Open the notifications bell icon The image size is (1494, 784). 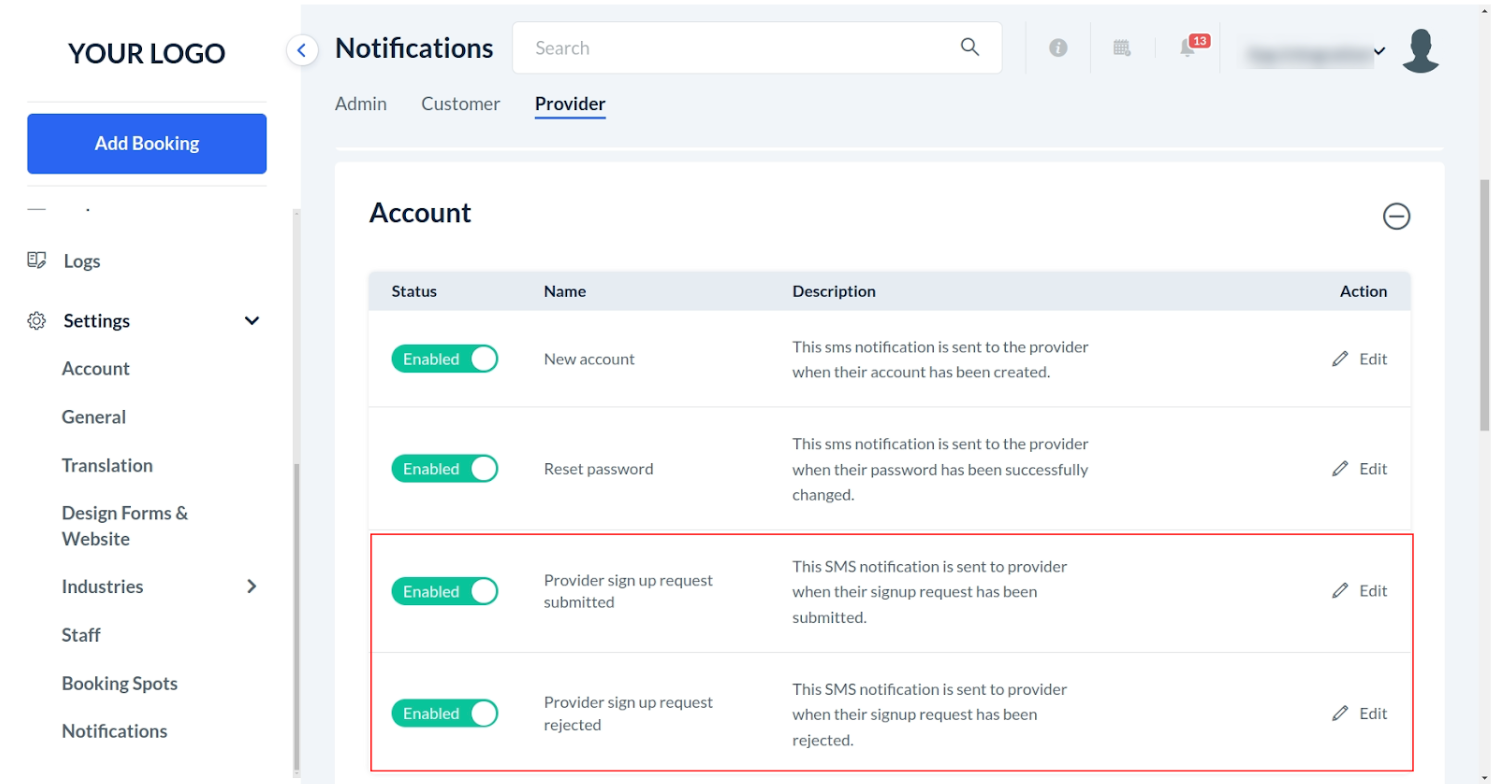1188,48
